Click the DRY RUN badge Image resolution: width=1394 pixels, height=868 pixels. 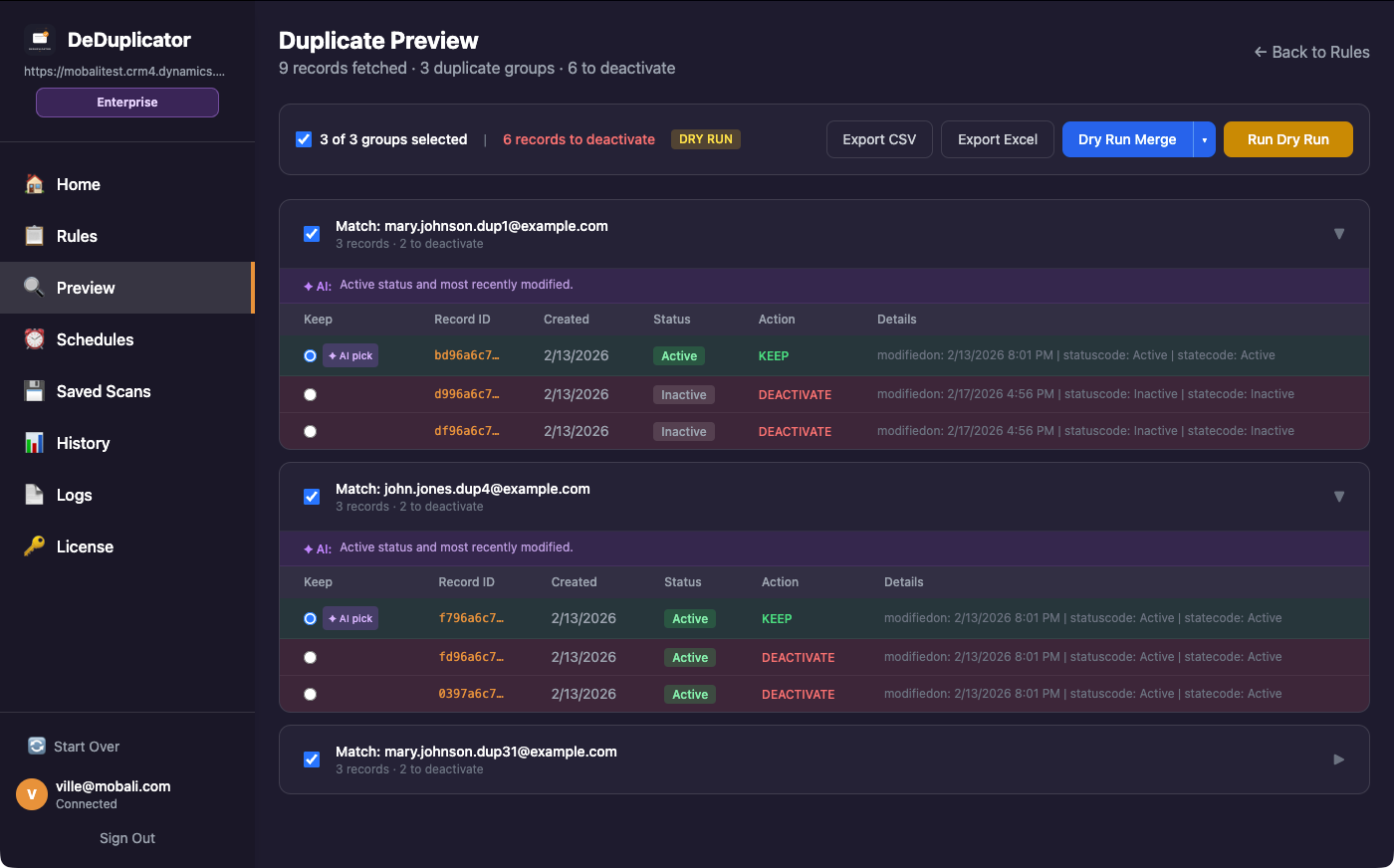coord(706,139)
